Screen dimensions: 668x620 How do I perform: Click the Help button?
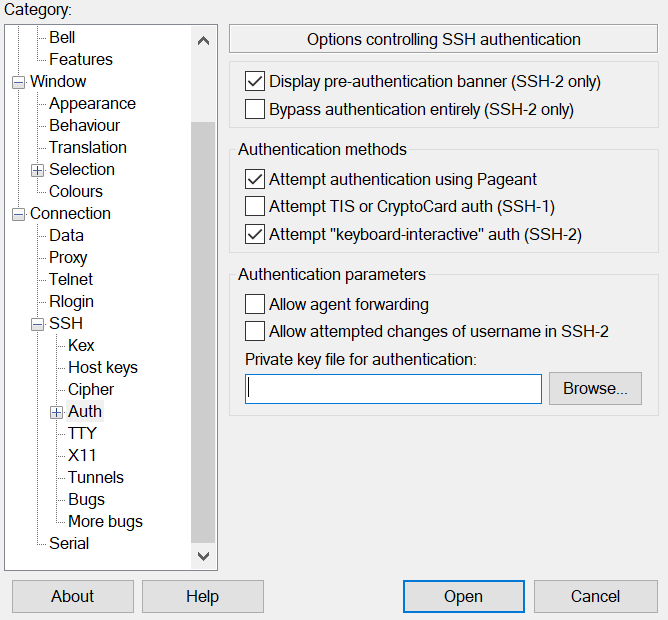(203, 596)
